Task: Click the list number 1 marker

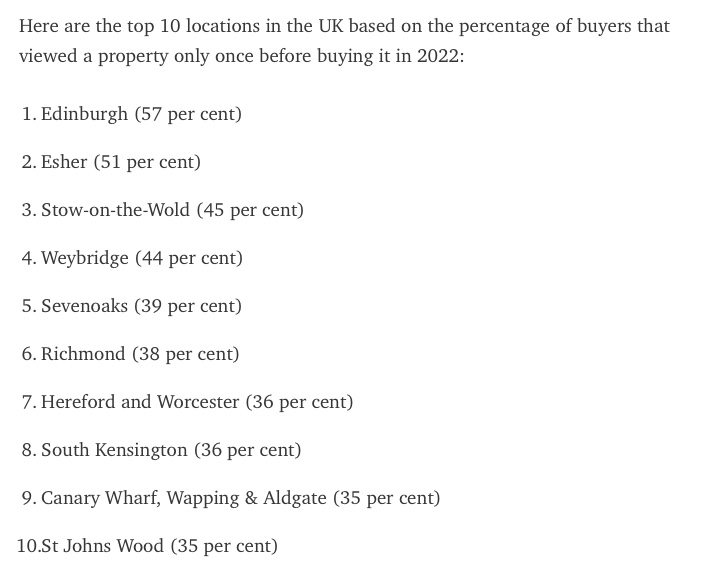Action: coord(29,114)
